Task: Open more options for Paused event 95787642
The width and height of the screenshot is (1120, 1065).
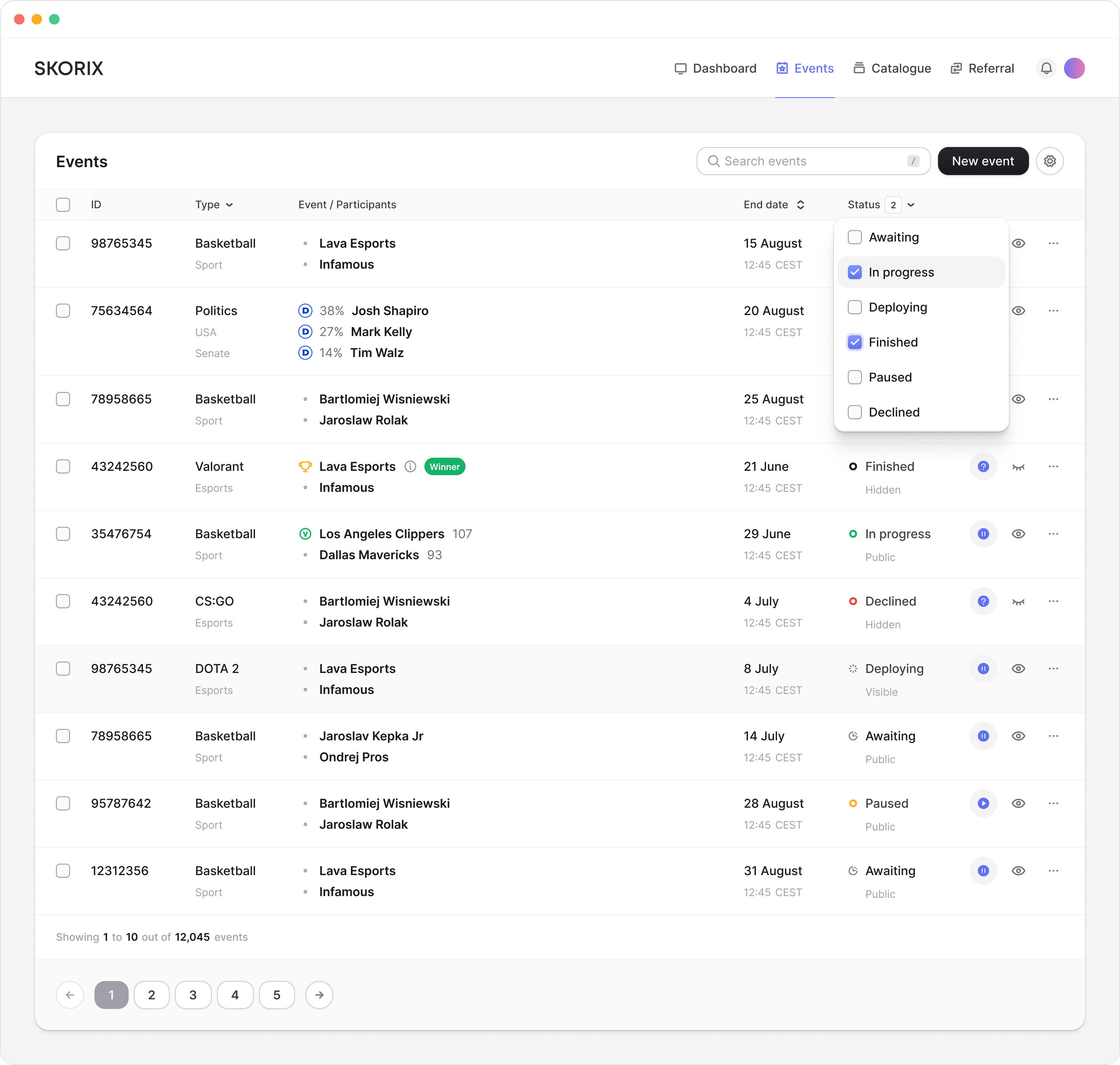Action: [1053, 803]
